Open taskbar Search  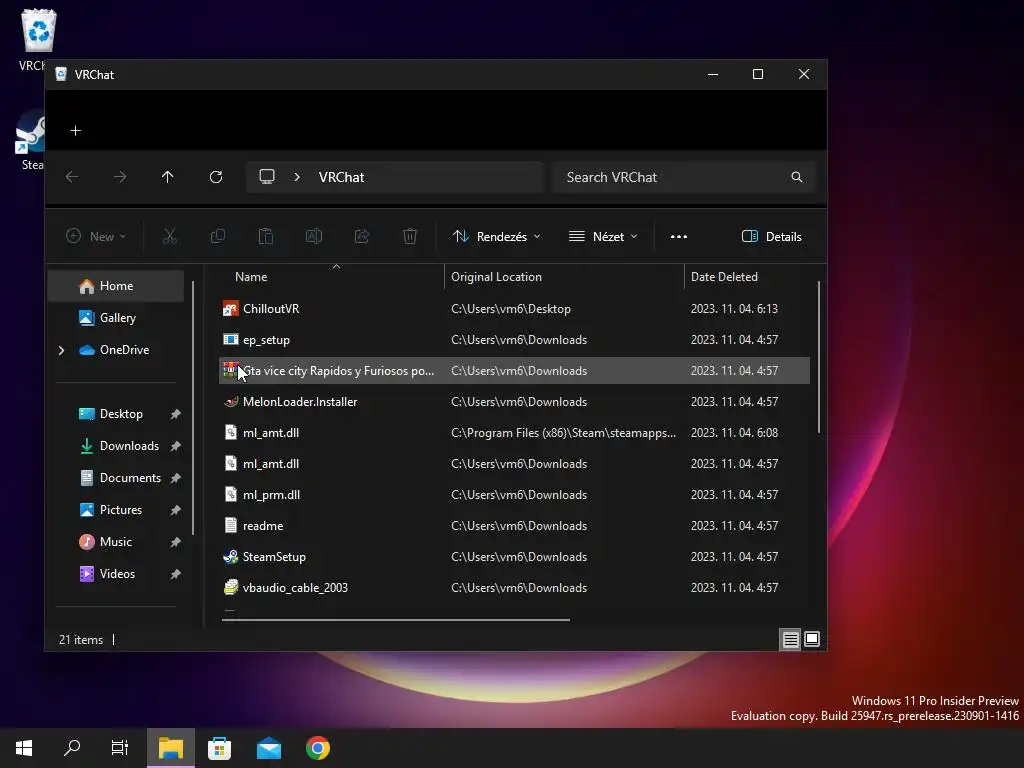click(72, 748)
